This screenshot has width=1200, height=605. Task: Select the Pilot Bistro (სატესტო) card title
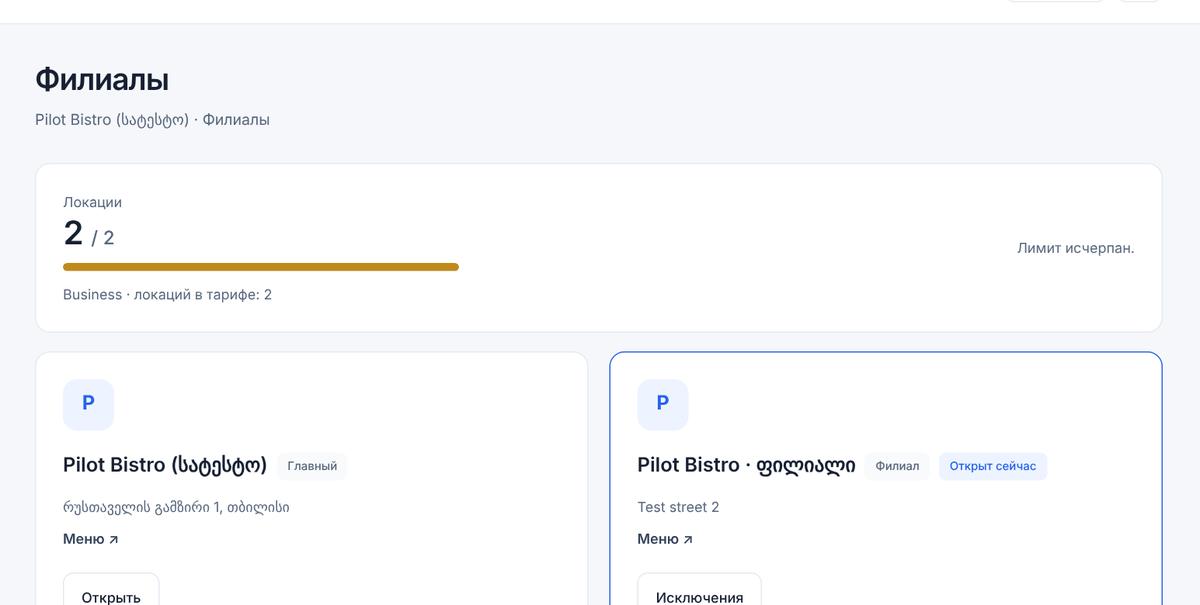(165, 465)
